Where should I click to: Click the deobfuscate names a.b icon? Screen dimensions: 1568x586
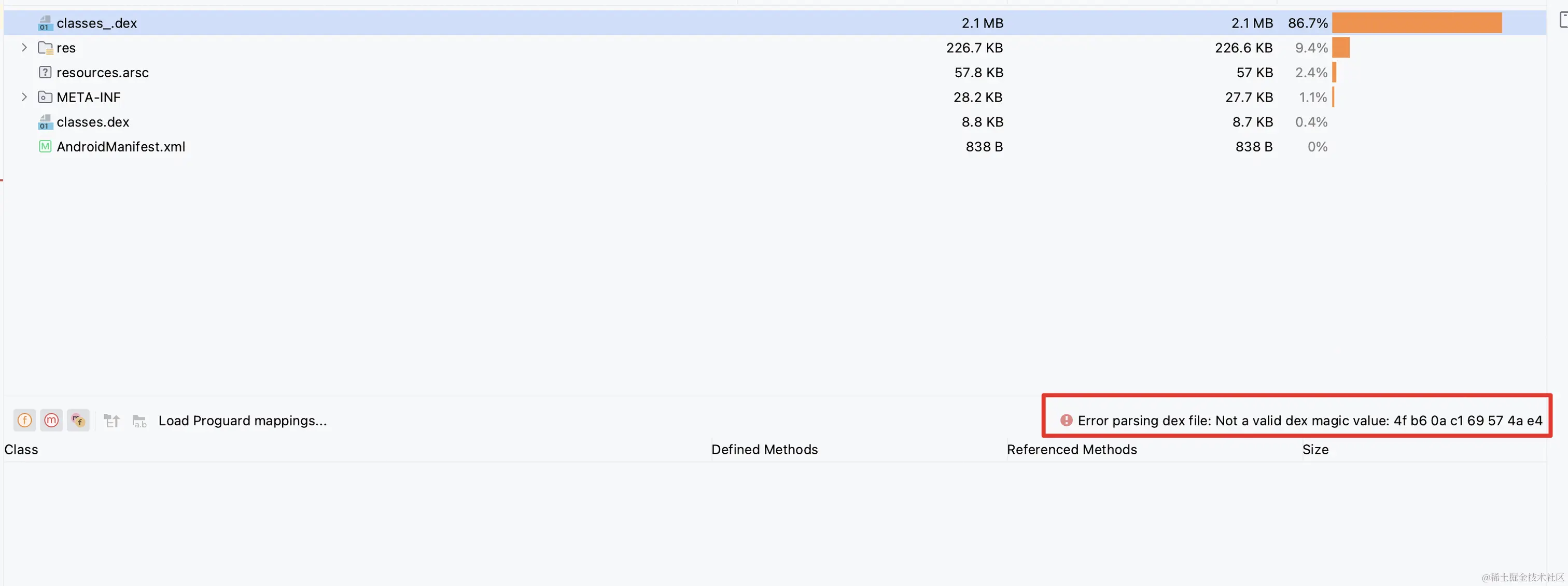coord(139,421)
